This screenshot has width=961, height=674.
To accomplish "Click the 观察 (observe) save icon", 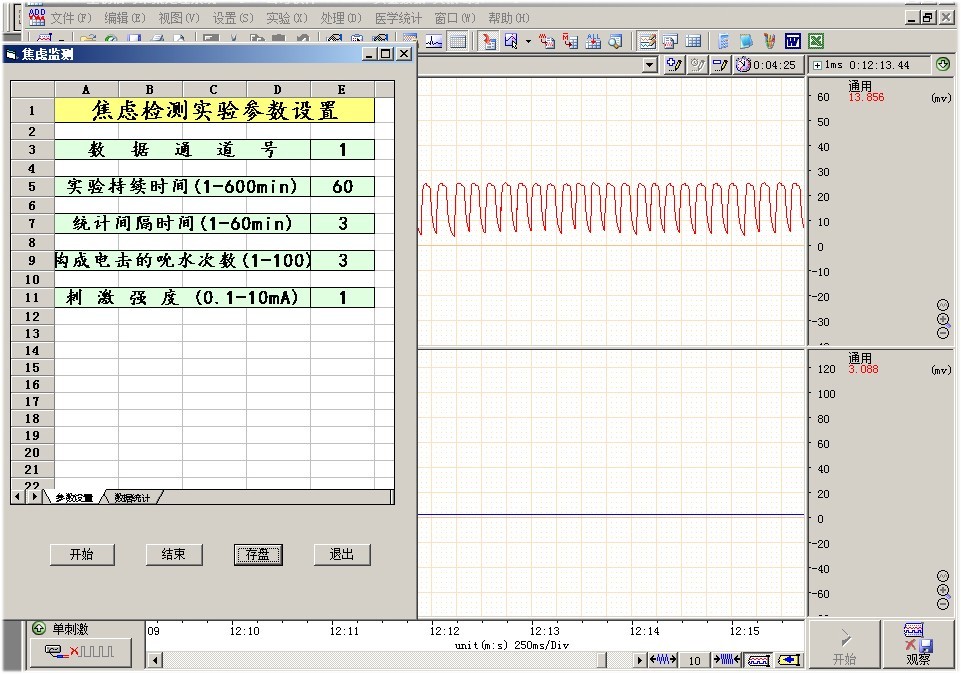I will point(917,645).
